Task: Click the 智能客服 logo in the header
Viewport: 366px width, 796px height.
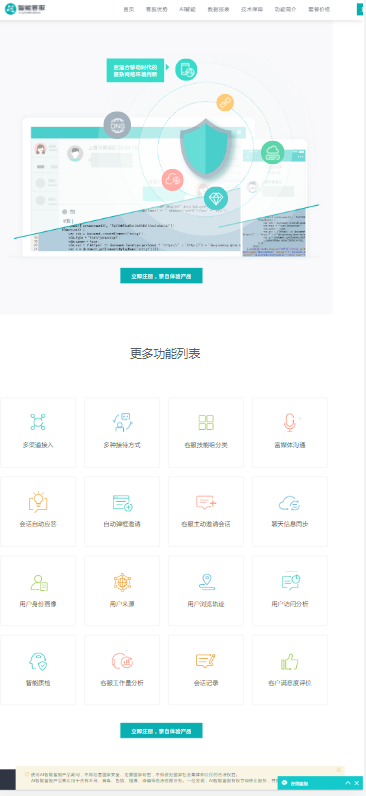Action: (x=24, y=9)
